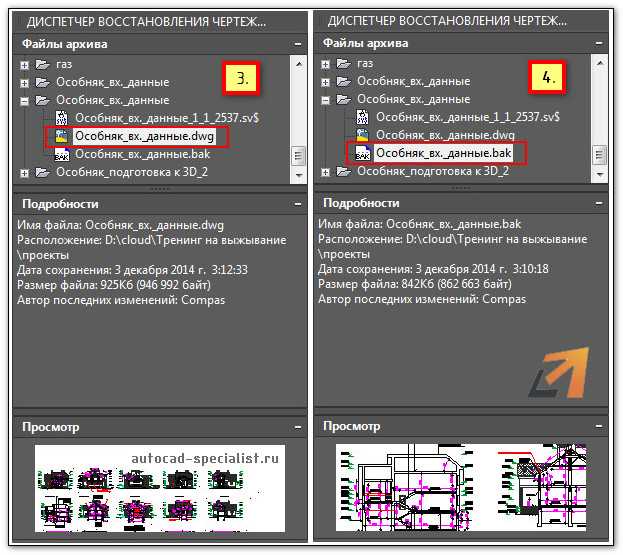Click the DWG file icon in left panel

coord(62,136)
